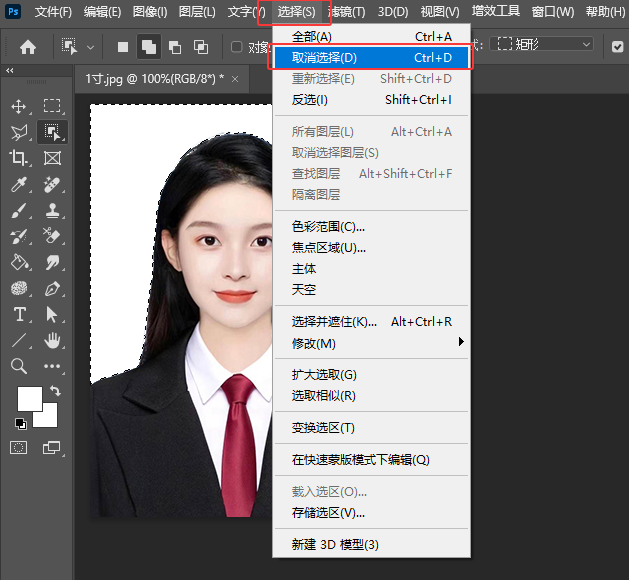Image resolution: width=629 pixels, height=580 pixels.
Task: Select the Clone Stamp tool
Action: click(53, 210)
